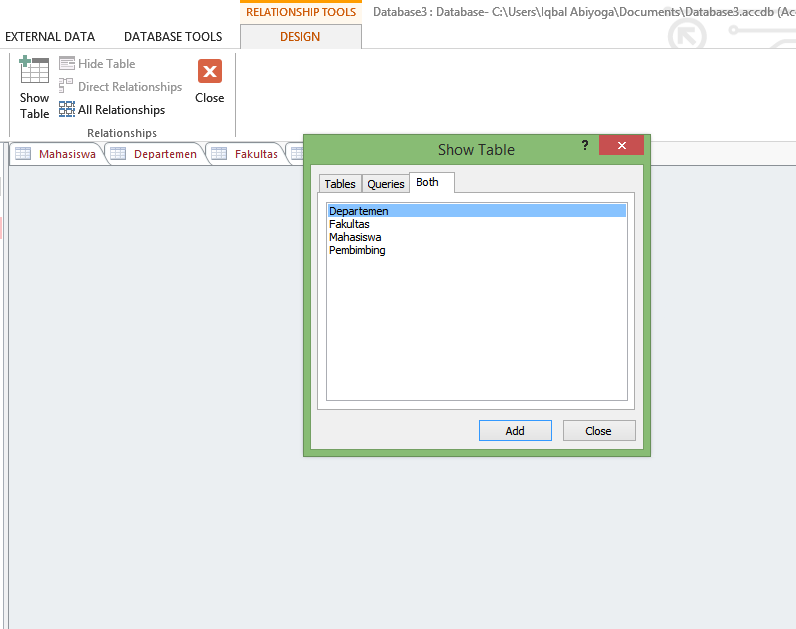Select the Tables tab in Show Table dialog

pos(340,184)
